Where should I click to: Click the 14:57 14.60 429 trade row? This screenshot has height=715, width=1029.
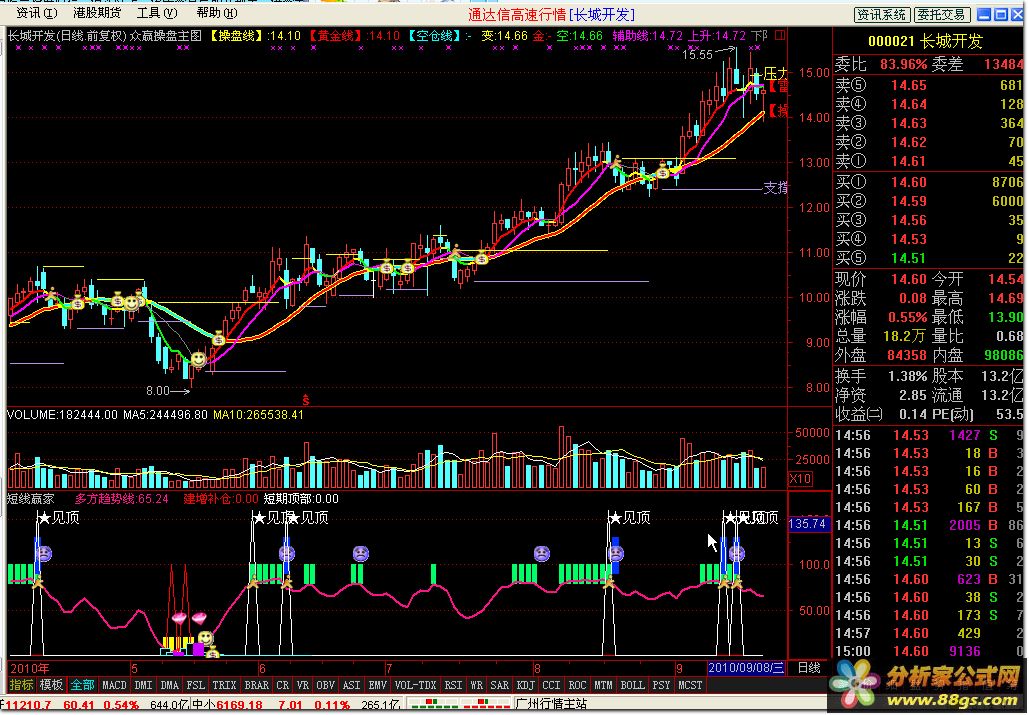click(929, 633)
